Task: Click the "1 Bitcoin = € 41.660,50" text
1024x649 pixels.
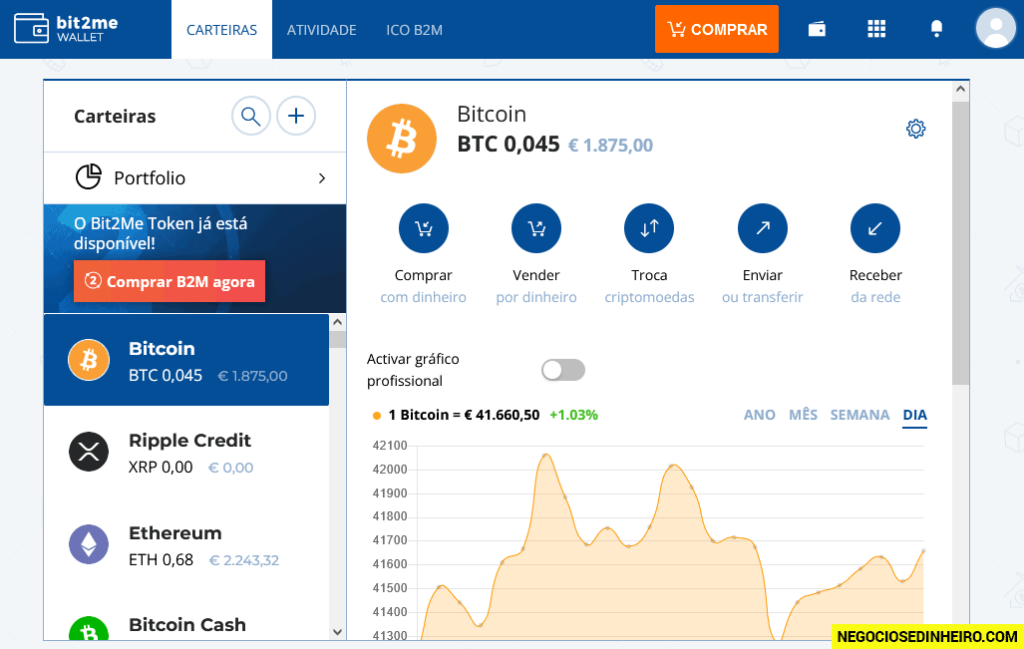Action: point(464,415)
